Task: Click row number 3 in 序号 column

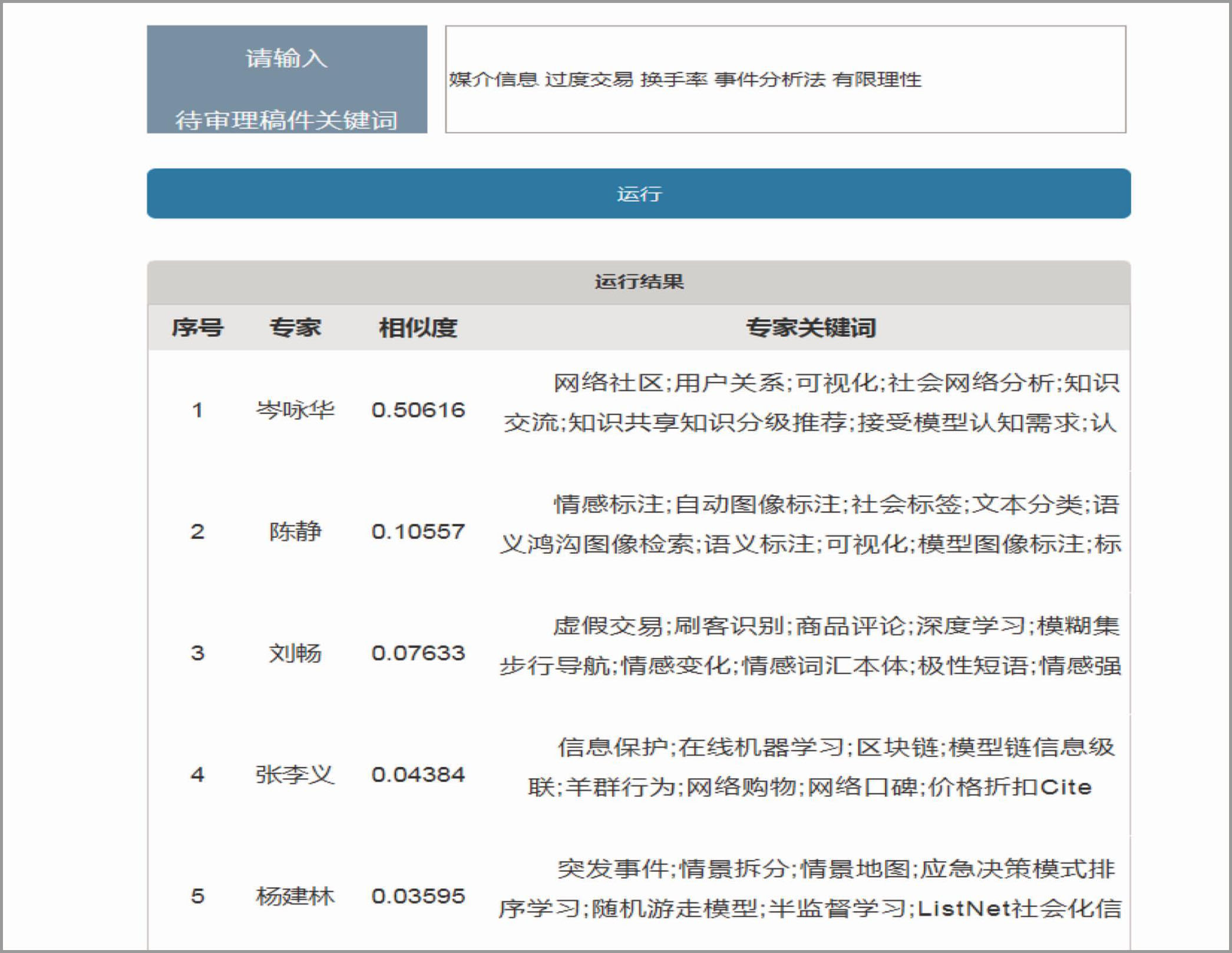Action: pos(197,653)
